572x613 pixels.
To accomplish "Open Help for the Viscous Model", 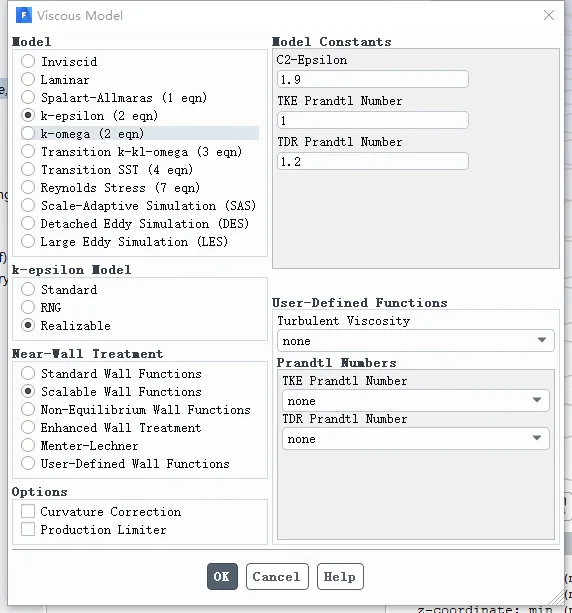I will 340,576.
